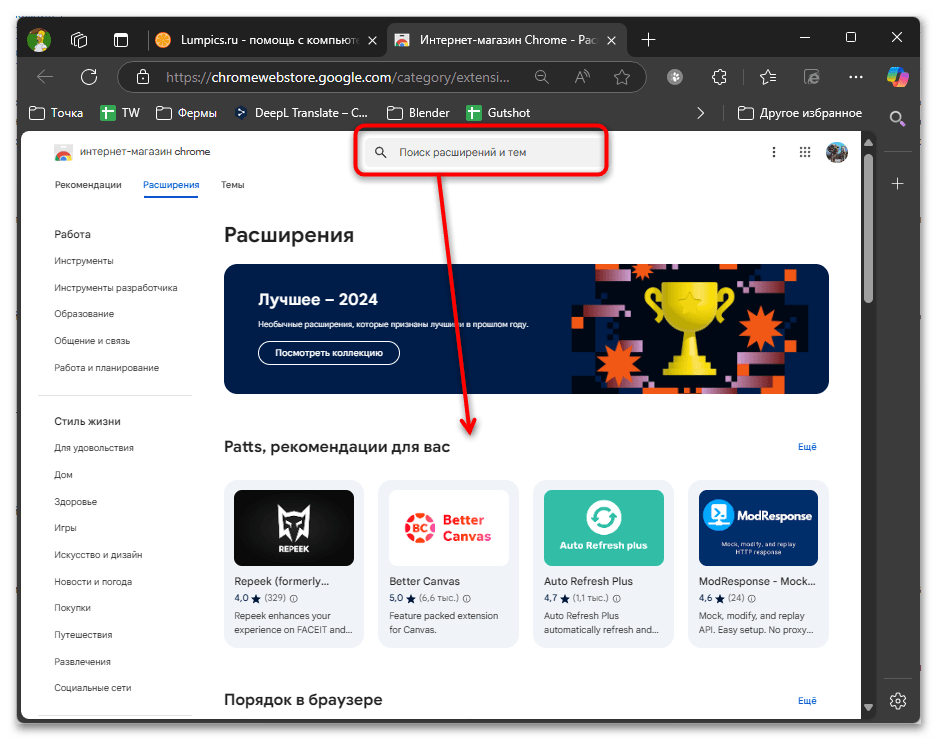Open the Google apps grid
The height and width of the screenshot is (740, 937).
[805, 152]
